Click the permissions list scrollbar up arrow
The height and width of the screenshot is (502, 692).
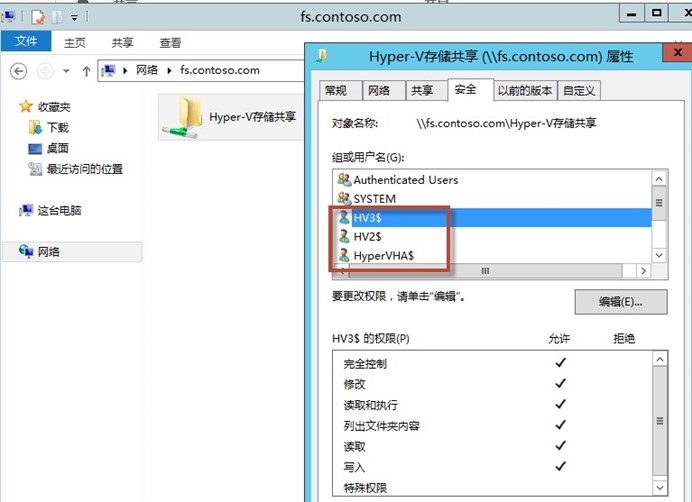660,359
